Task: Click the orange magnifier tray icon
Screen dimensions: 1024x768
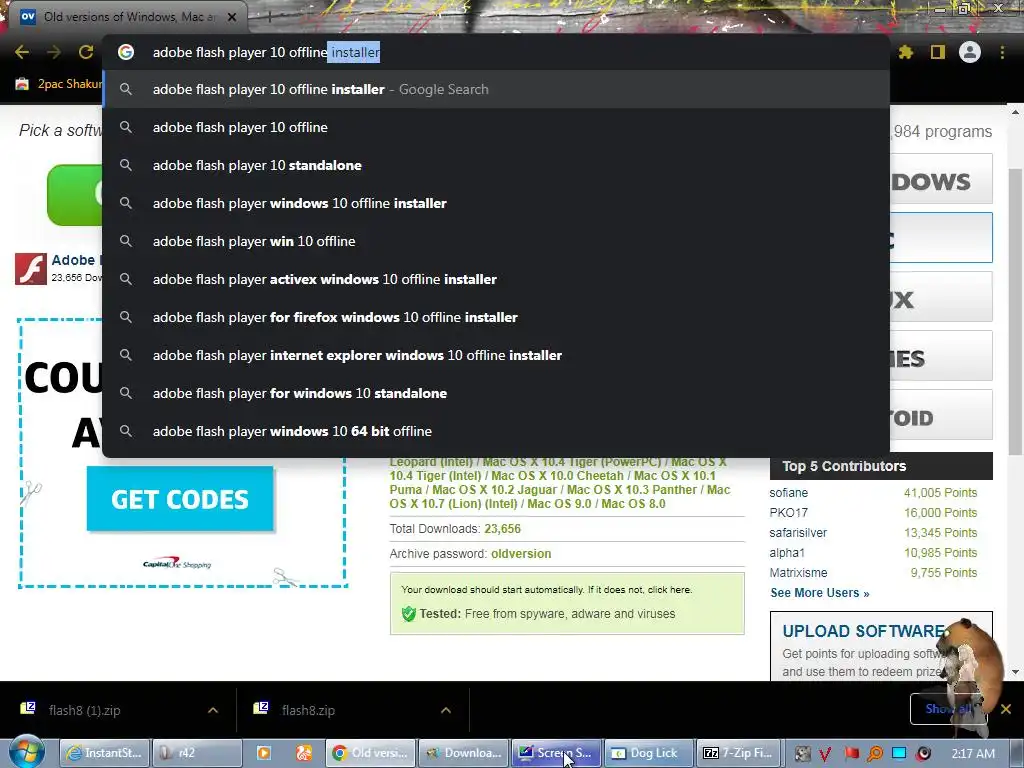Action: click(x=875, y=754)
